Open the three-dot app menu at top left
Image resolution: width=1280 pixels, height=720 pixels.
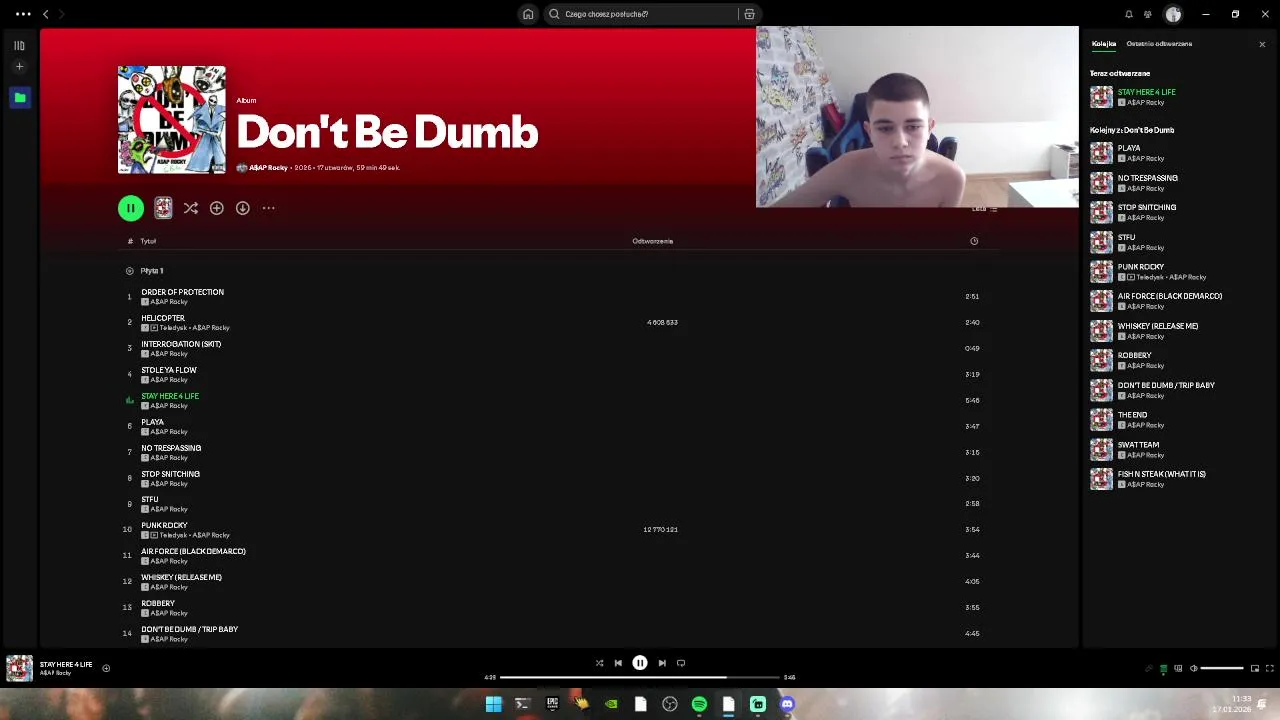pos(23,14)
